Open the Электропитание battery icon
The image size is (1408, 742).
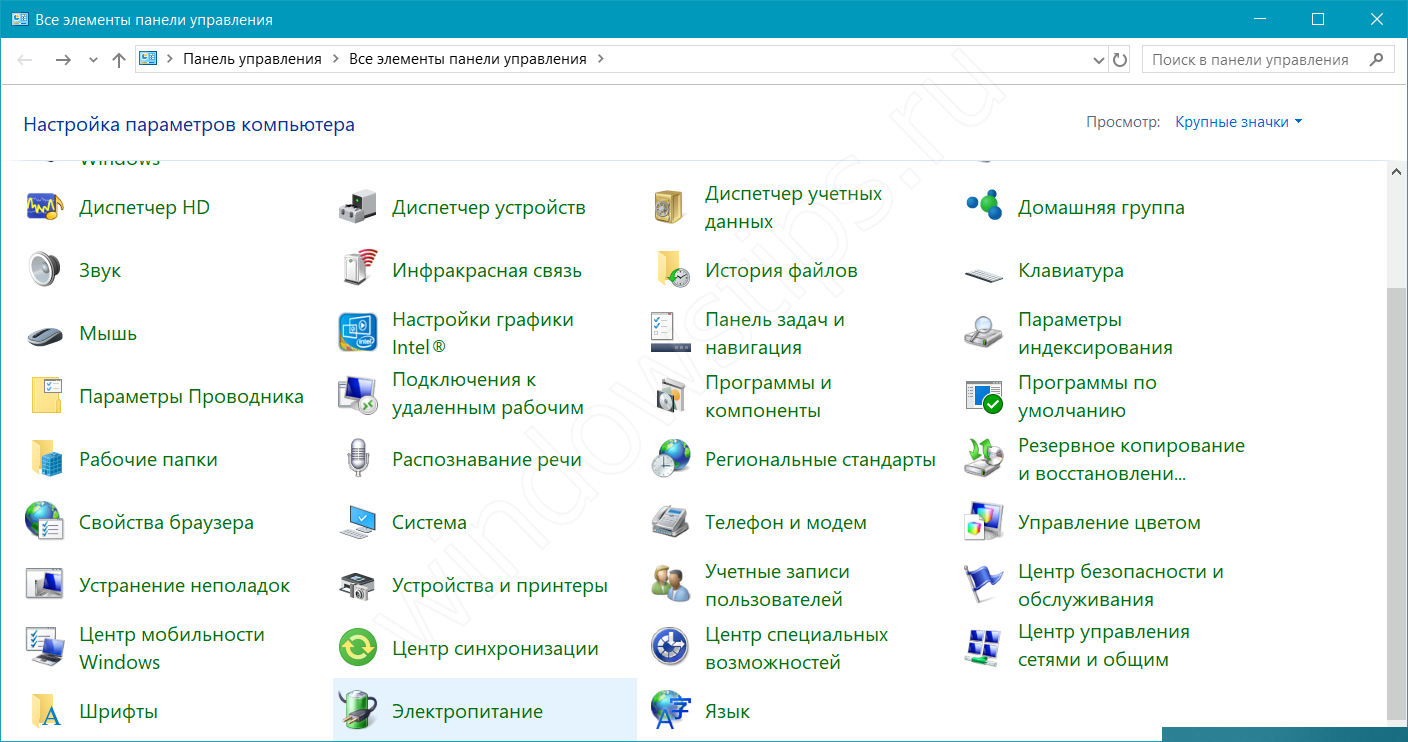[x=358, y=711]
